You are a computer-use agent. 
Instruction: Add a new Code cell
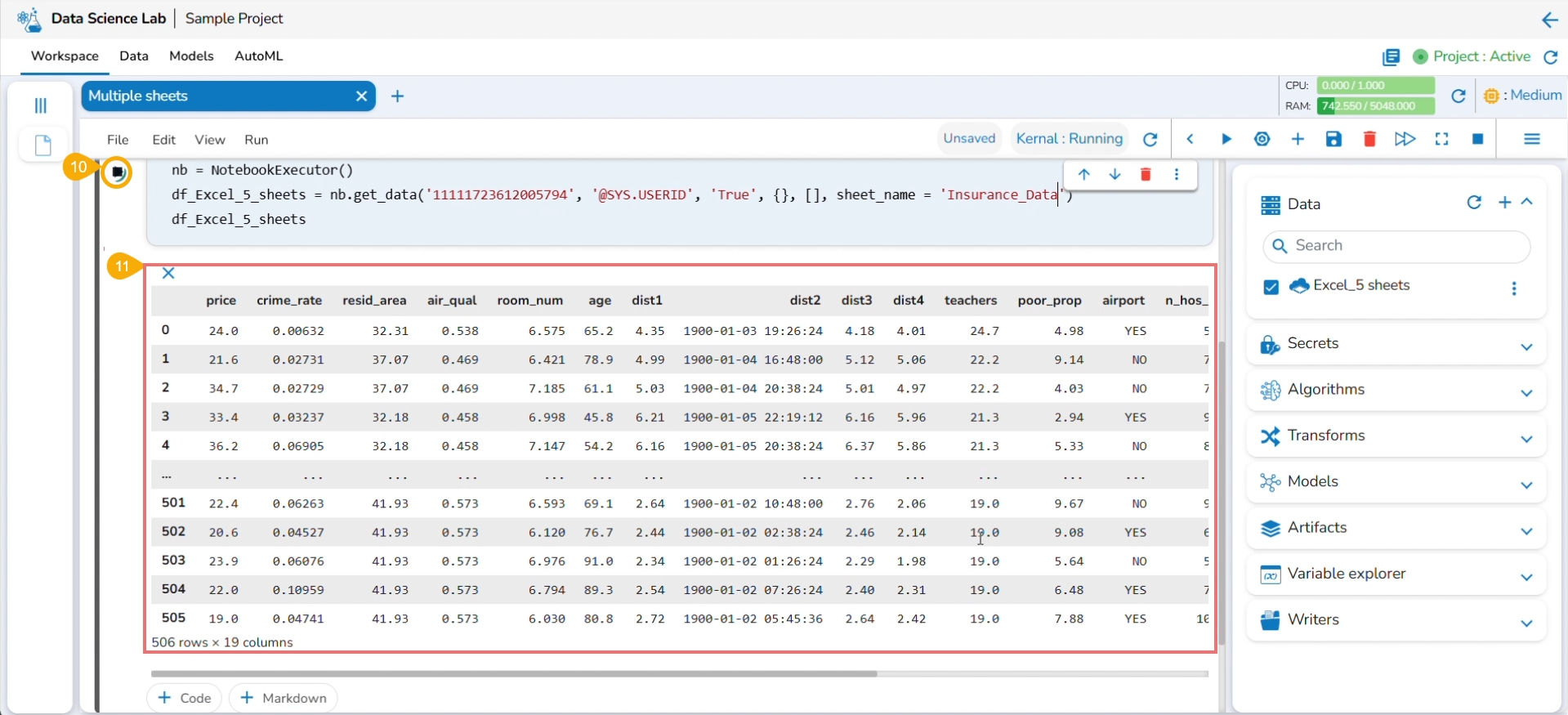click(185, 698)
